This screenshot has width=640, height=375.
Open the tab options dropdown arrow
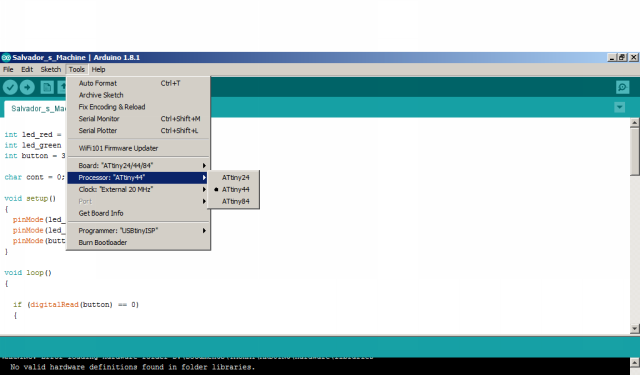(620, 107)
